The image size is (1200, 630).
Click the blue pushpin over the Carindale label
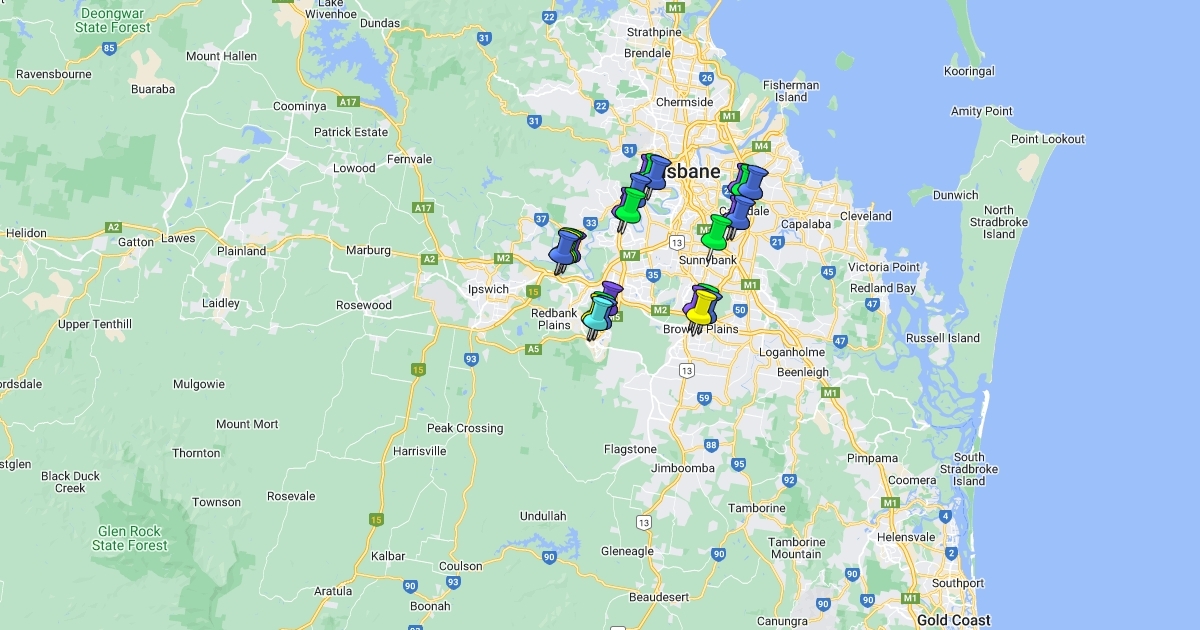pos(741,211)
